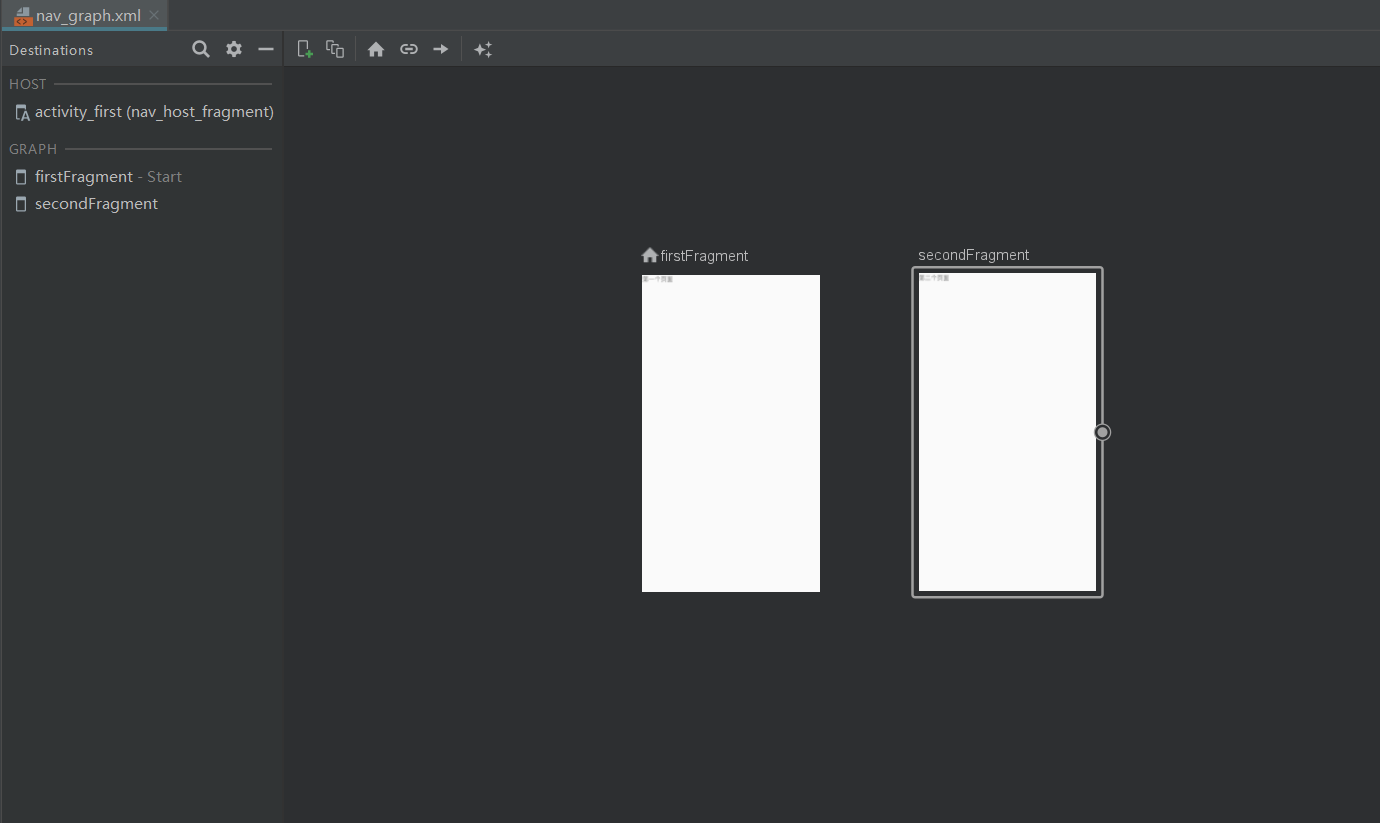Click the Destinations panel title

pyautogui.click(x=51, y=50)
